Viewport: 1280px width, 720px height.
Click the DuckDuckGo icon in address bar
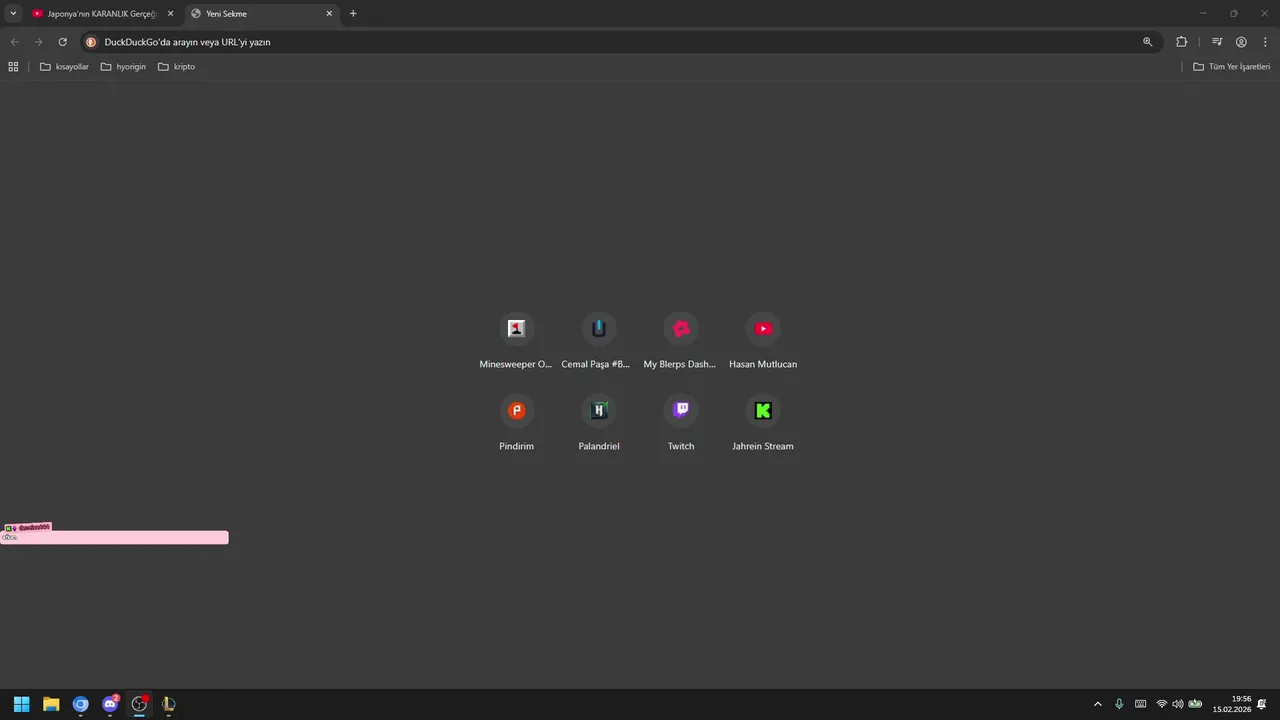click(x=91, y=42)
